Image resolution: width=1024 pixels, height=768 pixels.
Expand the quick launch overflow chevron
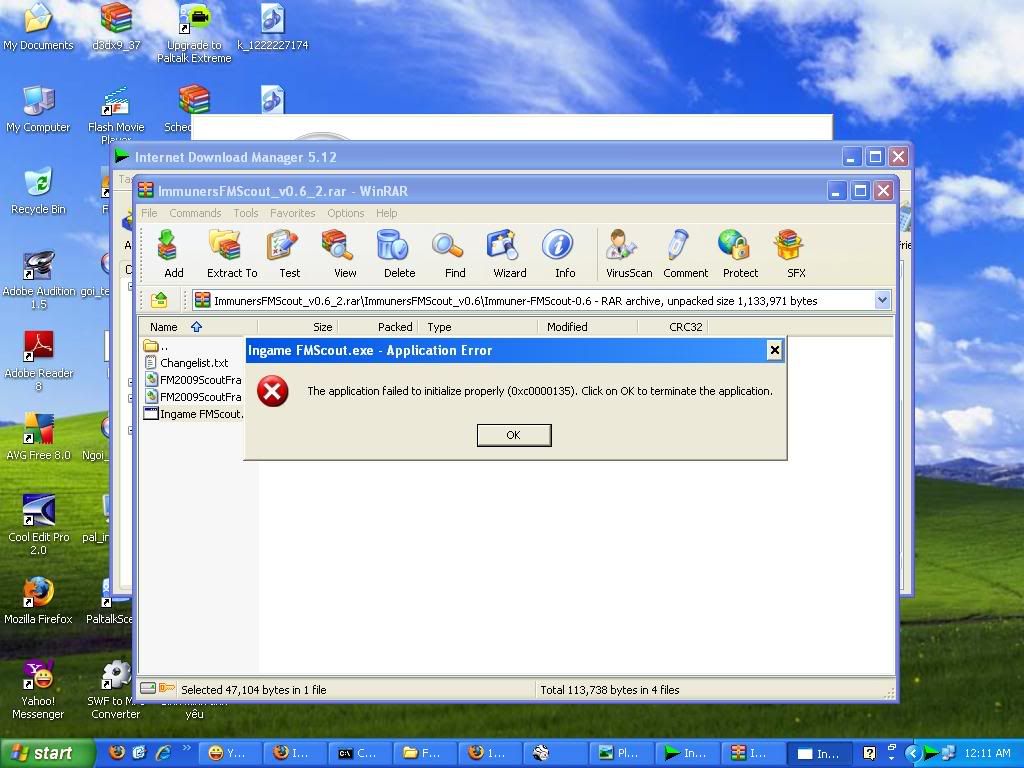pyautogui.click(x=186, y=748)
